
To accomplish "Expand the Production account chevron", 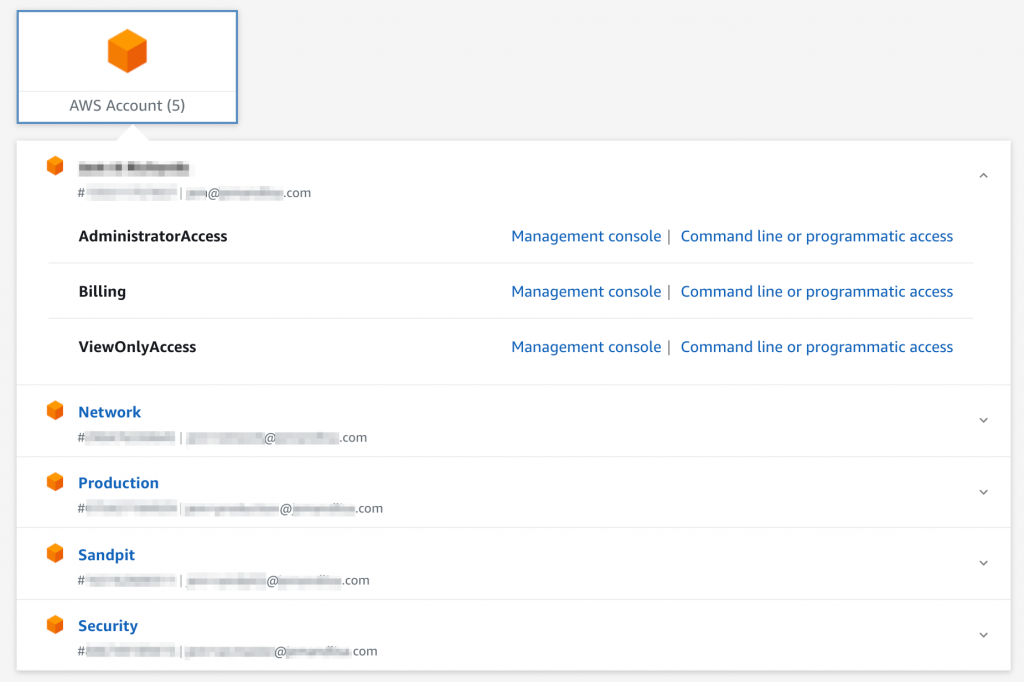I will click(x=984, y=493).
